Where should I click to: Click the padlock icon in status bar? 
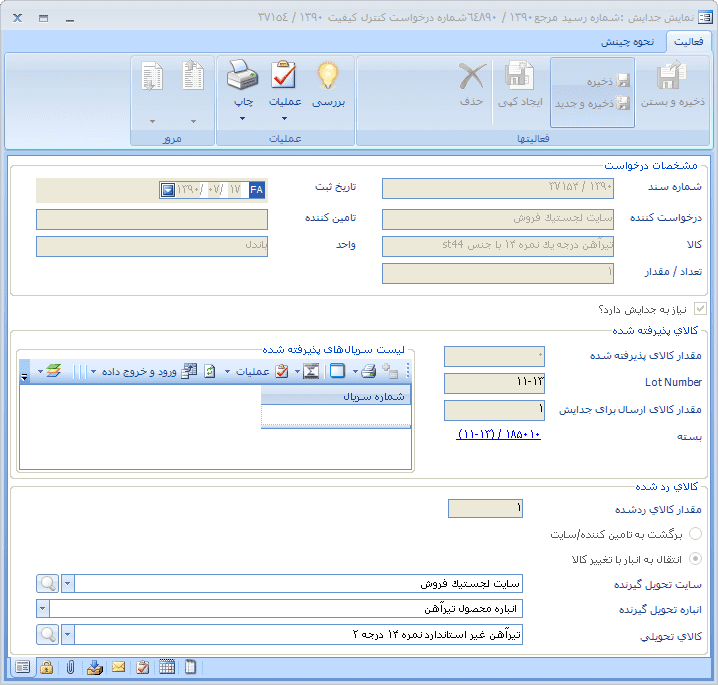pos(46,668)
